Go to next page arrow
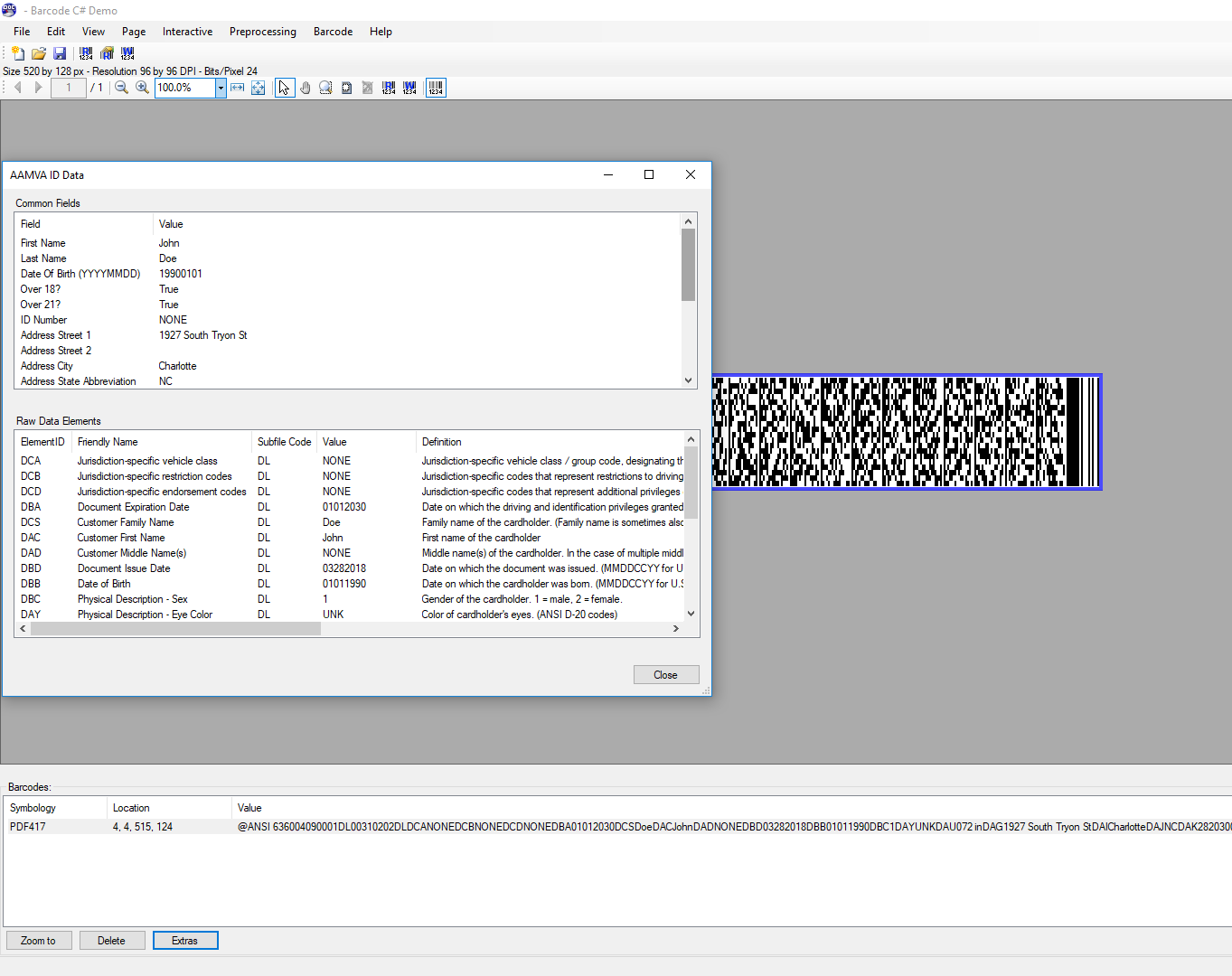Image resolution: width=1232 pixels, height=976 pixels. coord(38,88)
